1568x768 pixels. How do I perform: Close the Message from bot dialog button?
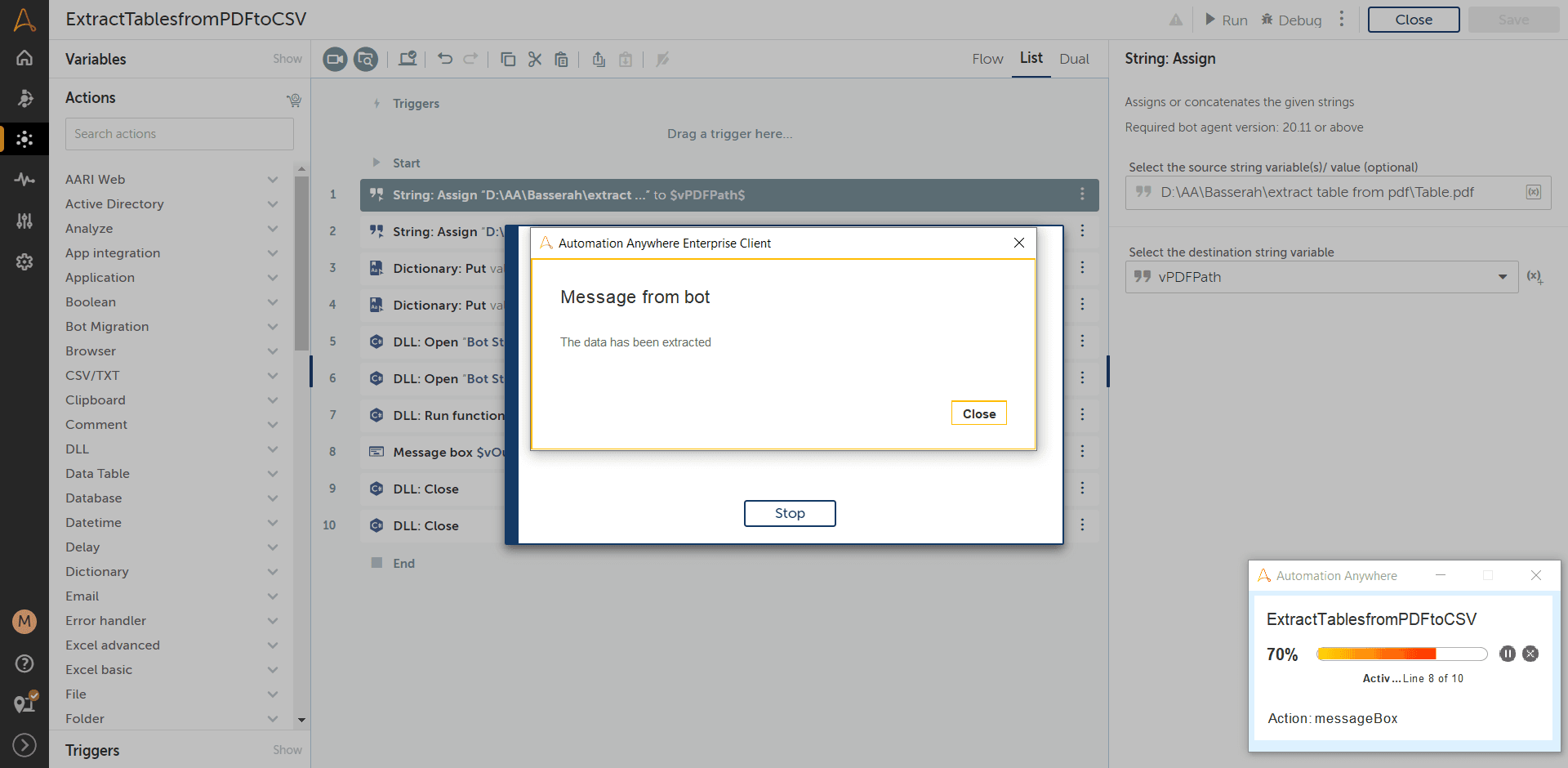click(x=979, y=413)
